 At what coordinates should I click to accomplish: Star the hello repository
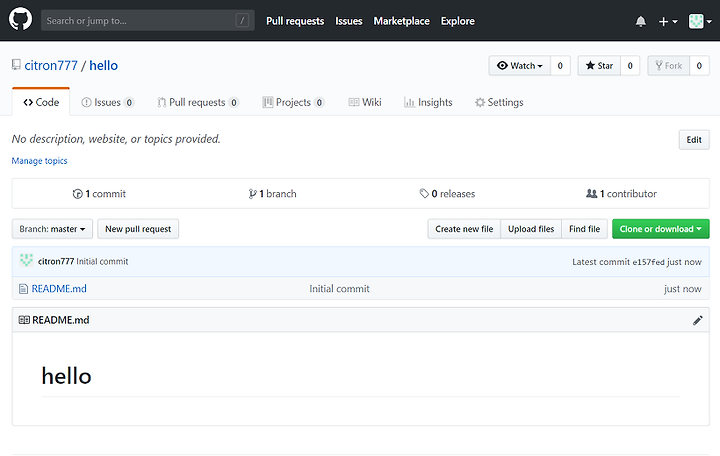point(599,66)
